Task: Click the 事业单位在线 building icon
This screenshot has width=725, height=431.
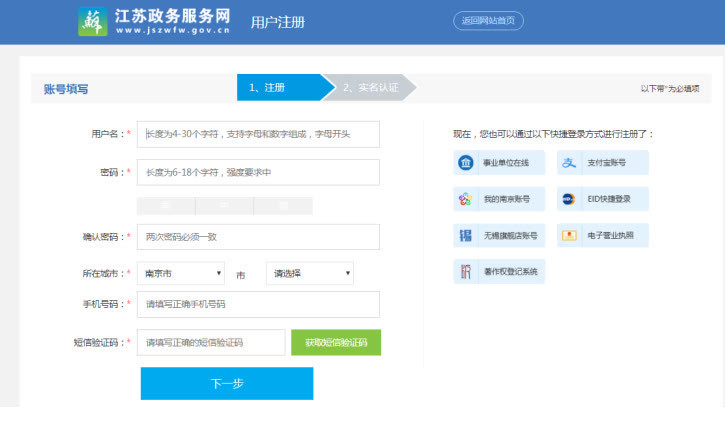Action: (x=466, y=163)
